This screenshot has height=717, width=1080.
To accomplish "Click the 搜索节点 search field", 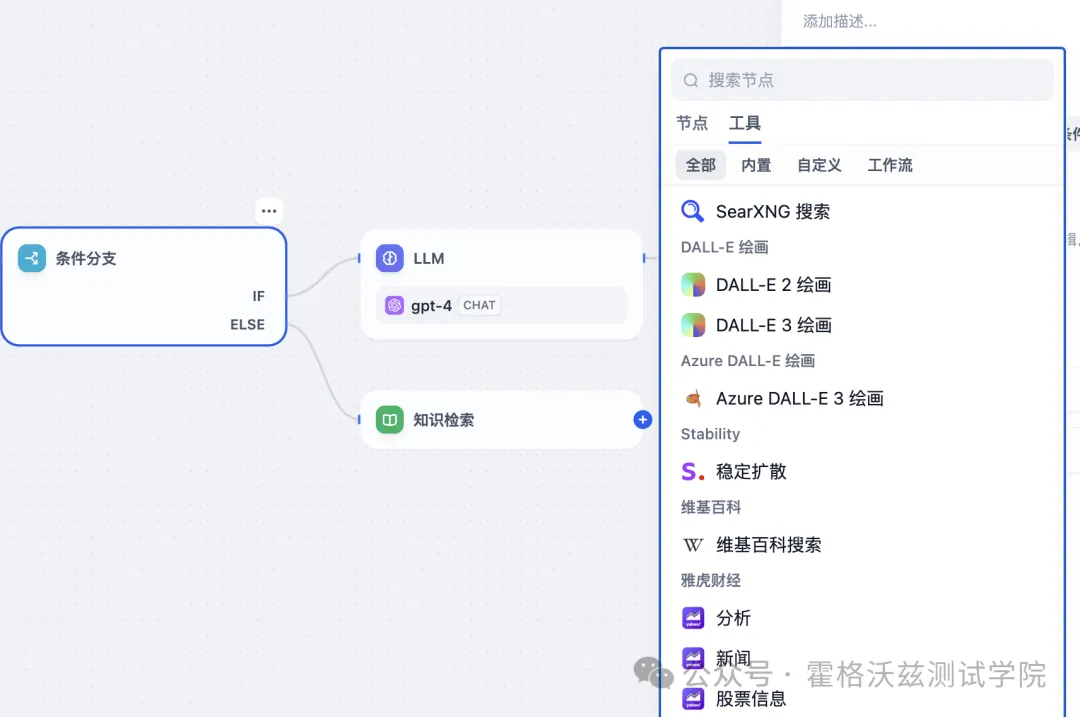I will (x=862, y=79).
